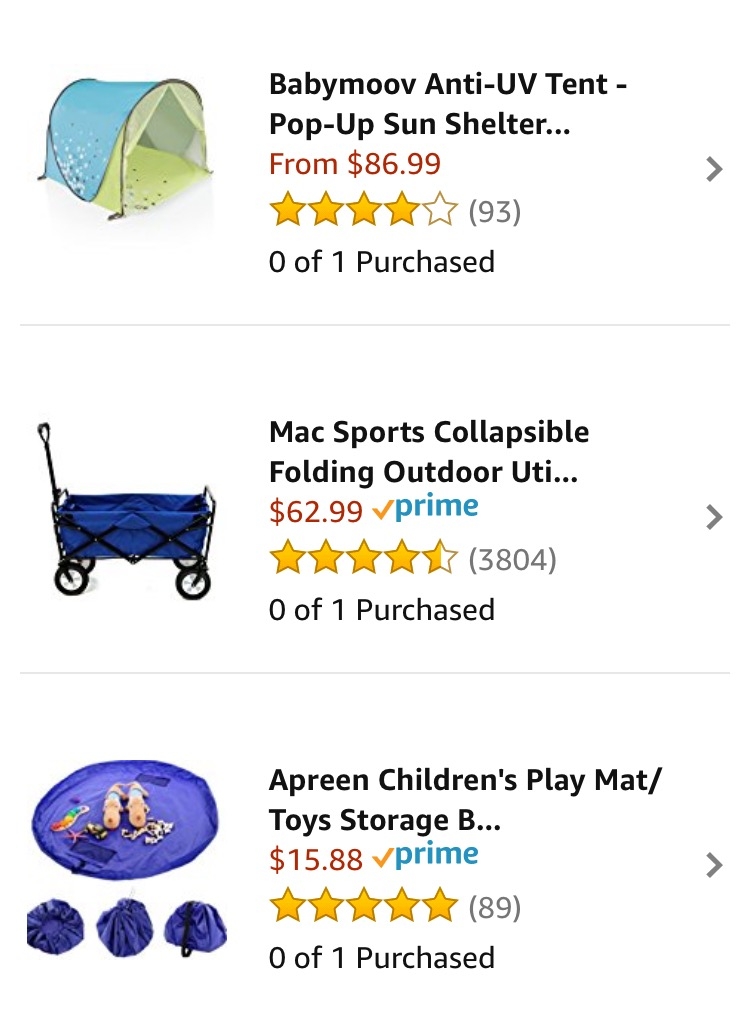View the Mac Sports wagon star rating

tap(364, 558)
